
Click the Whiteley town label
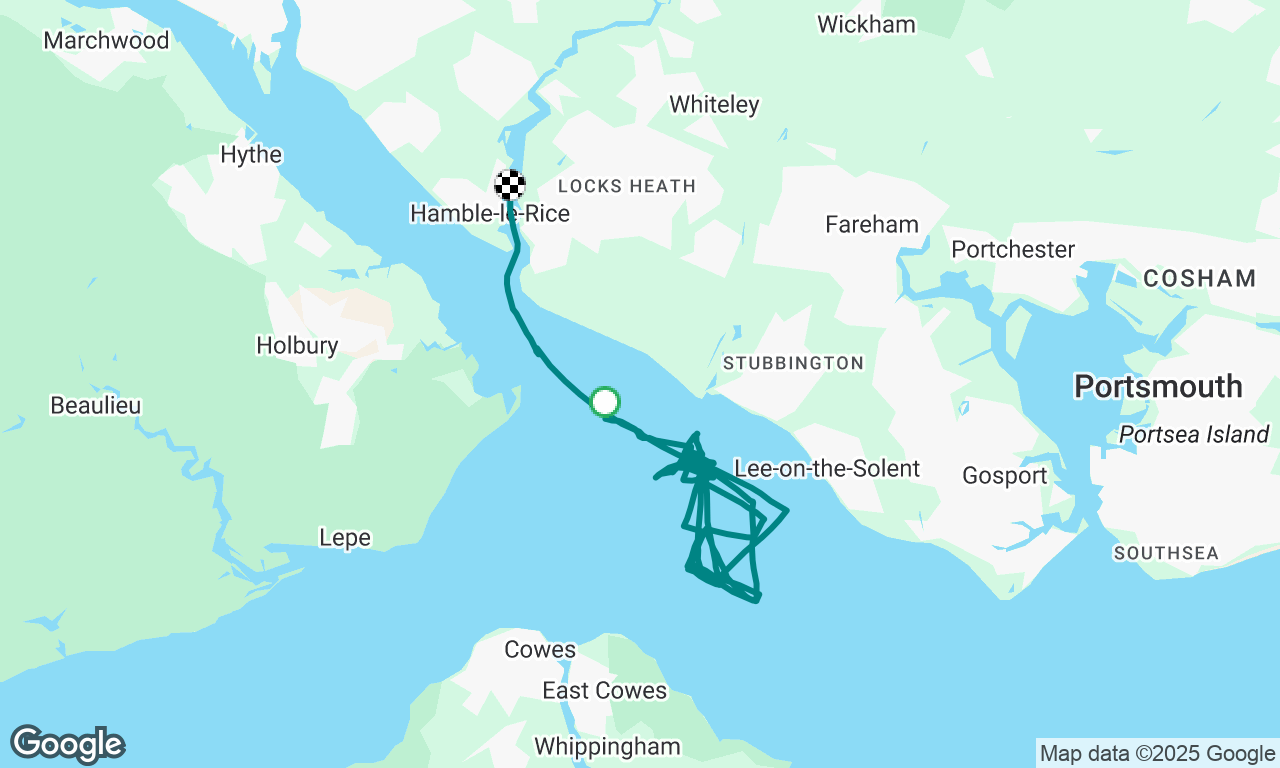tap(714, 104)
